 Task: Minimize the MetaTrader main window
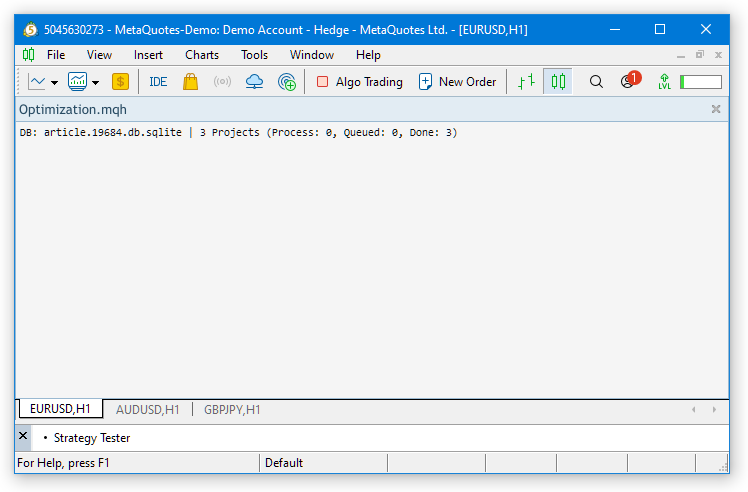tap(615, 30)
